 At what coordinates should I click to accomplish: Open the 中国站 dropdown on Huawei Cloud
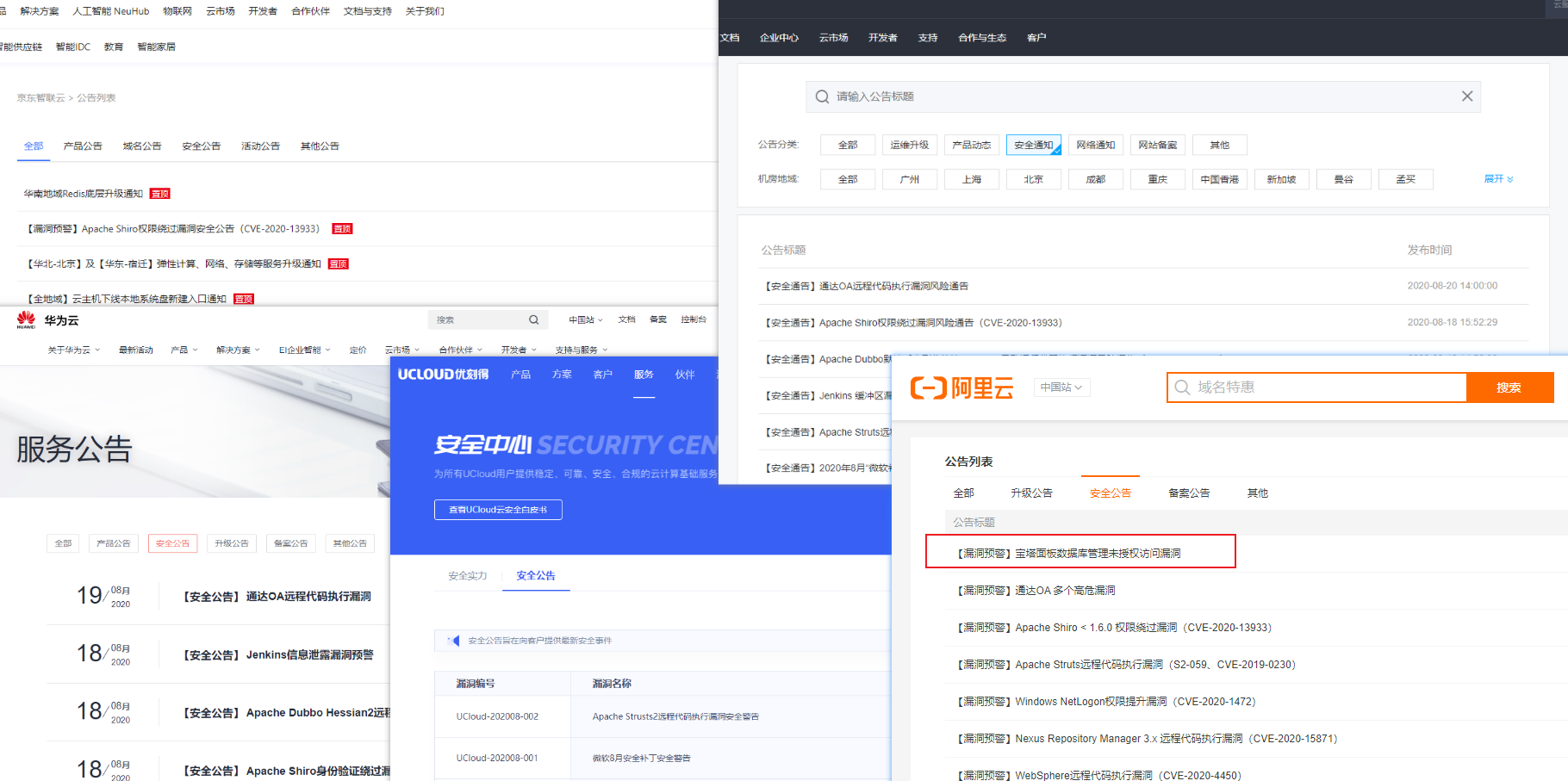(586, 319)
